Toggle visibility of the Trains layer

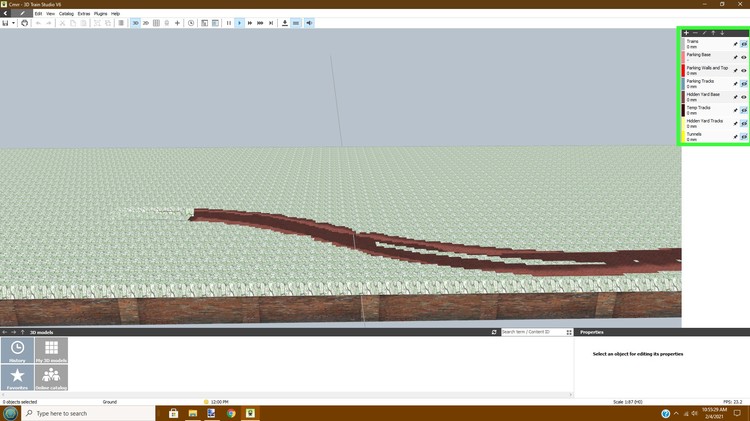744,44
